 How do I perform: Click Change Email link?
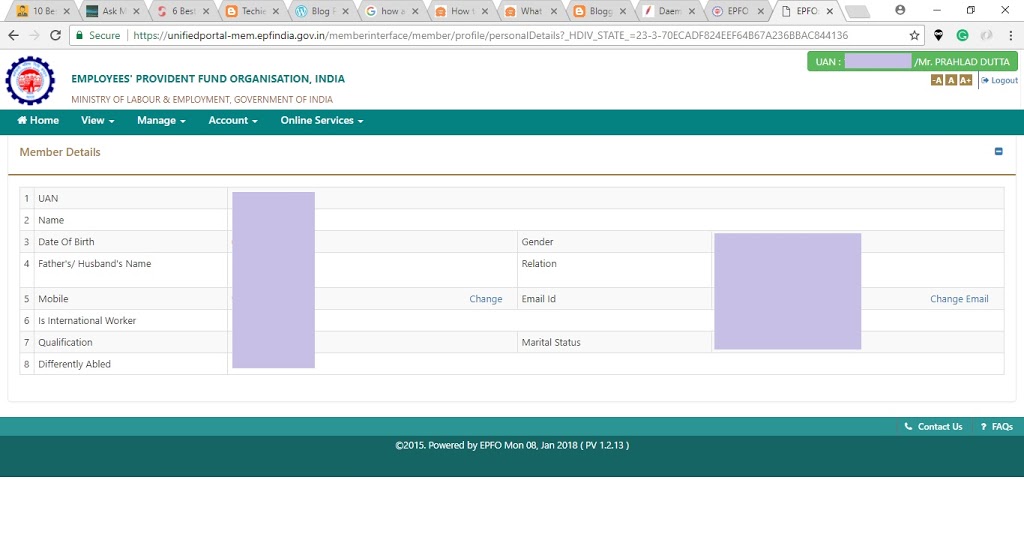click(959, 298)
